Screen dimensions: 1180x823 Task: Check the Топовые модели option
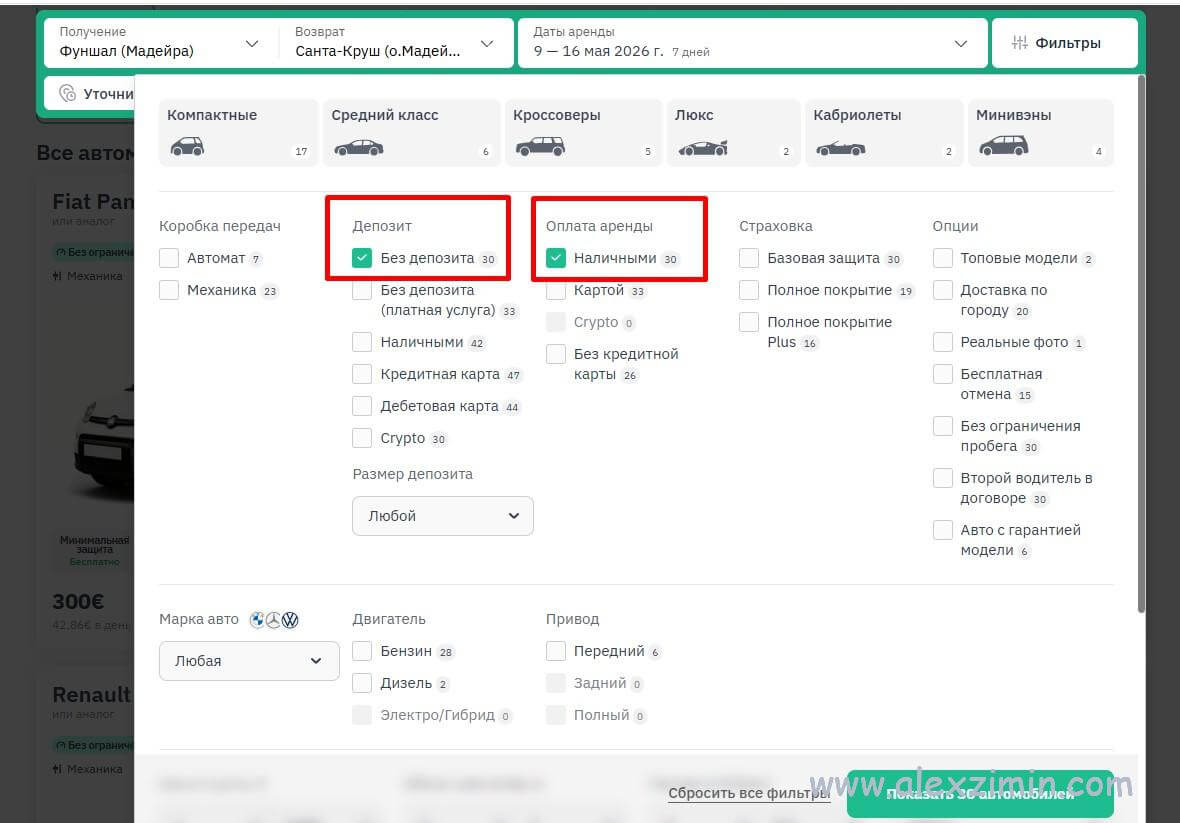943,258
